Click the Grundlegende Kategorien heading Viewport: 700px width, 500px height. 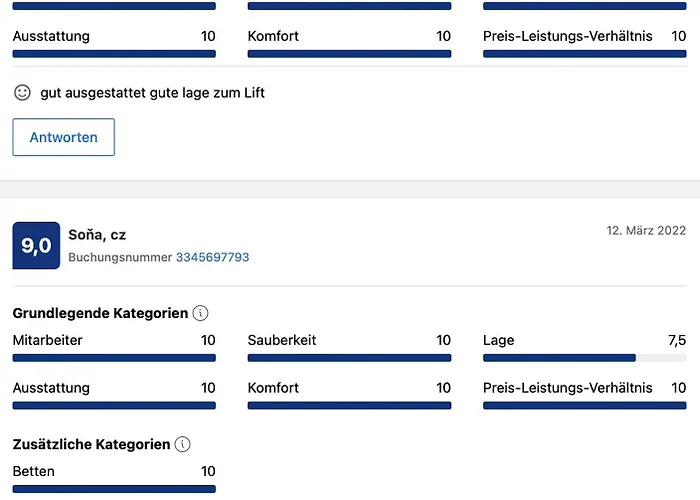pos(100,313)
